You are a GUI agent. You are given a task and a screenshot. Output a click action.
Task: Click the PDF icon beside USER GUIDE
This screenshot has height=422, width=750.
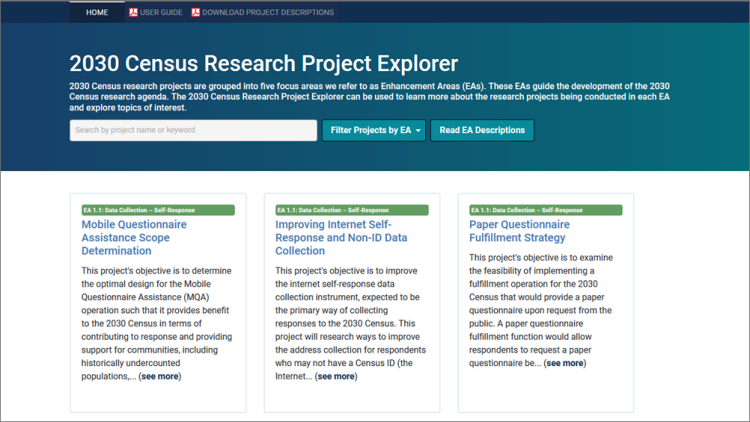[133, 12]
